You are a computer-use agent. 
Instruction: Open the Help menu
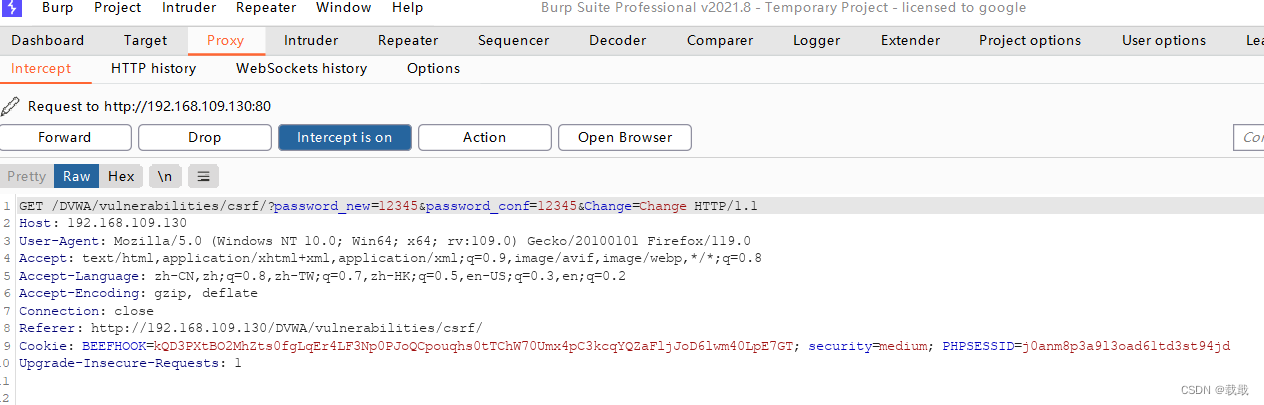point(407,8)
